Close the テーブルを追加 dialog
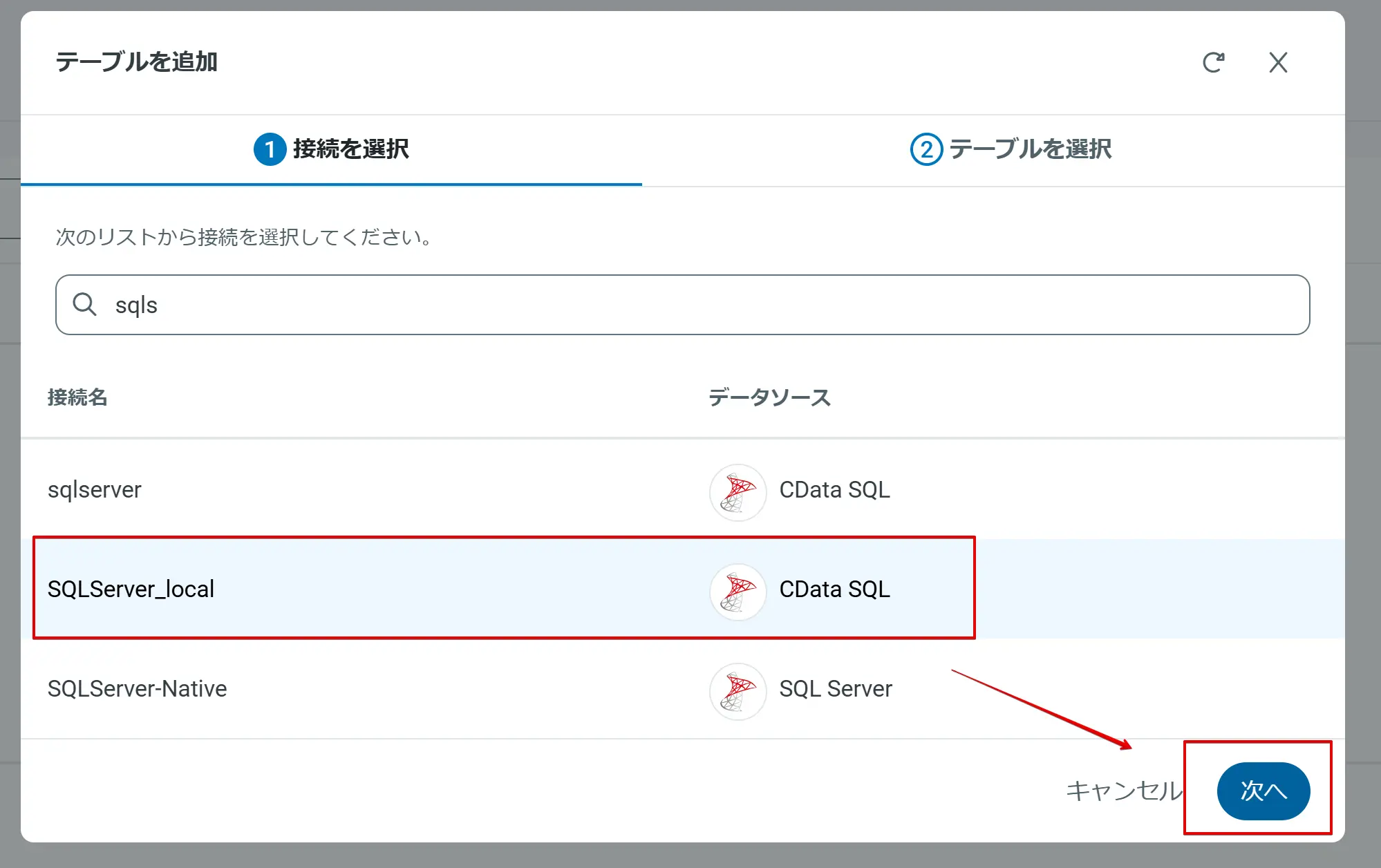This screenshot has height=868, width=1381. pyautogui.click(x=1278, y=62)
